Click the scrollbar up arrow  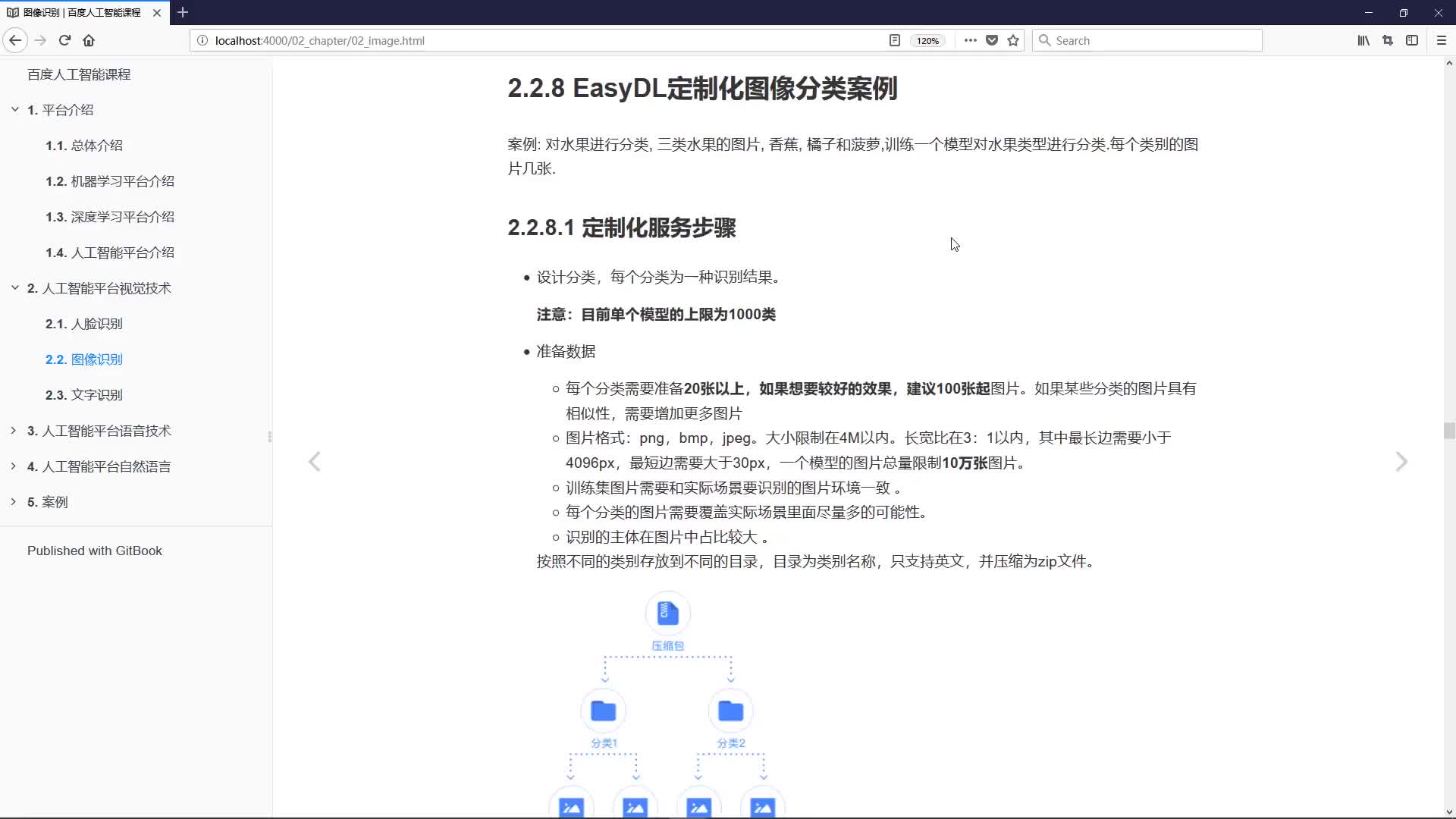click(1449, 64)
